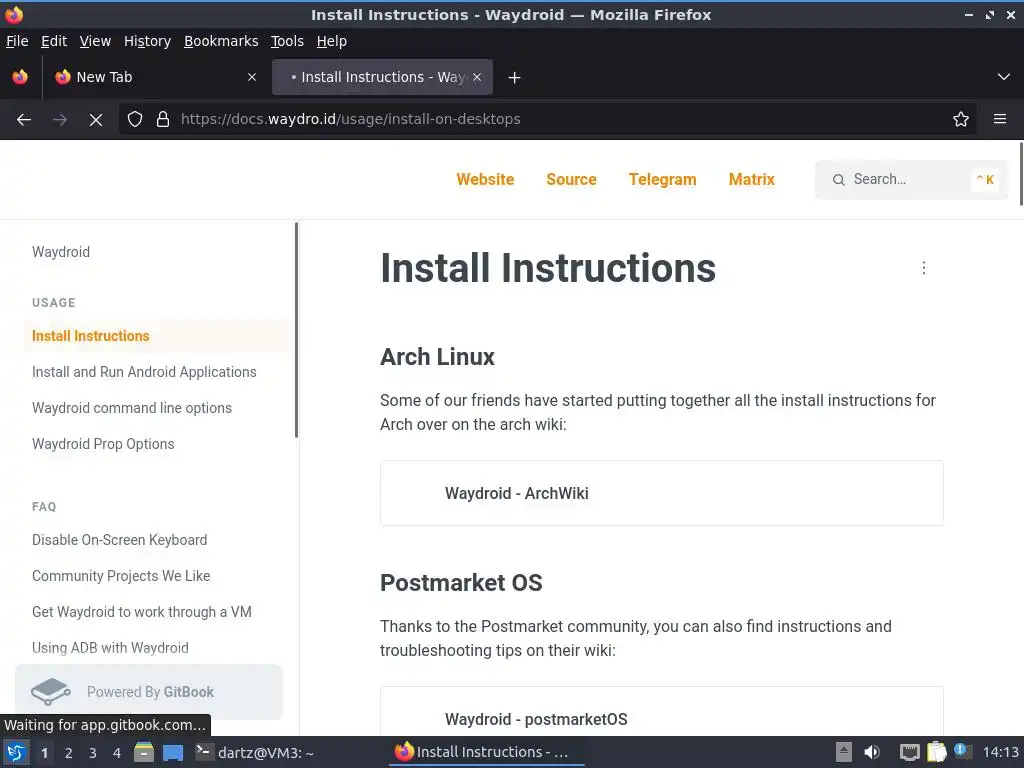Click the URL address bar
This screenshot has width=1024, height=768.
tap(549, 119)
